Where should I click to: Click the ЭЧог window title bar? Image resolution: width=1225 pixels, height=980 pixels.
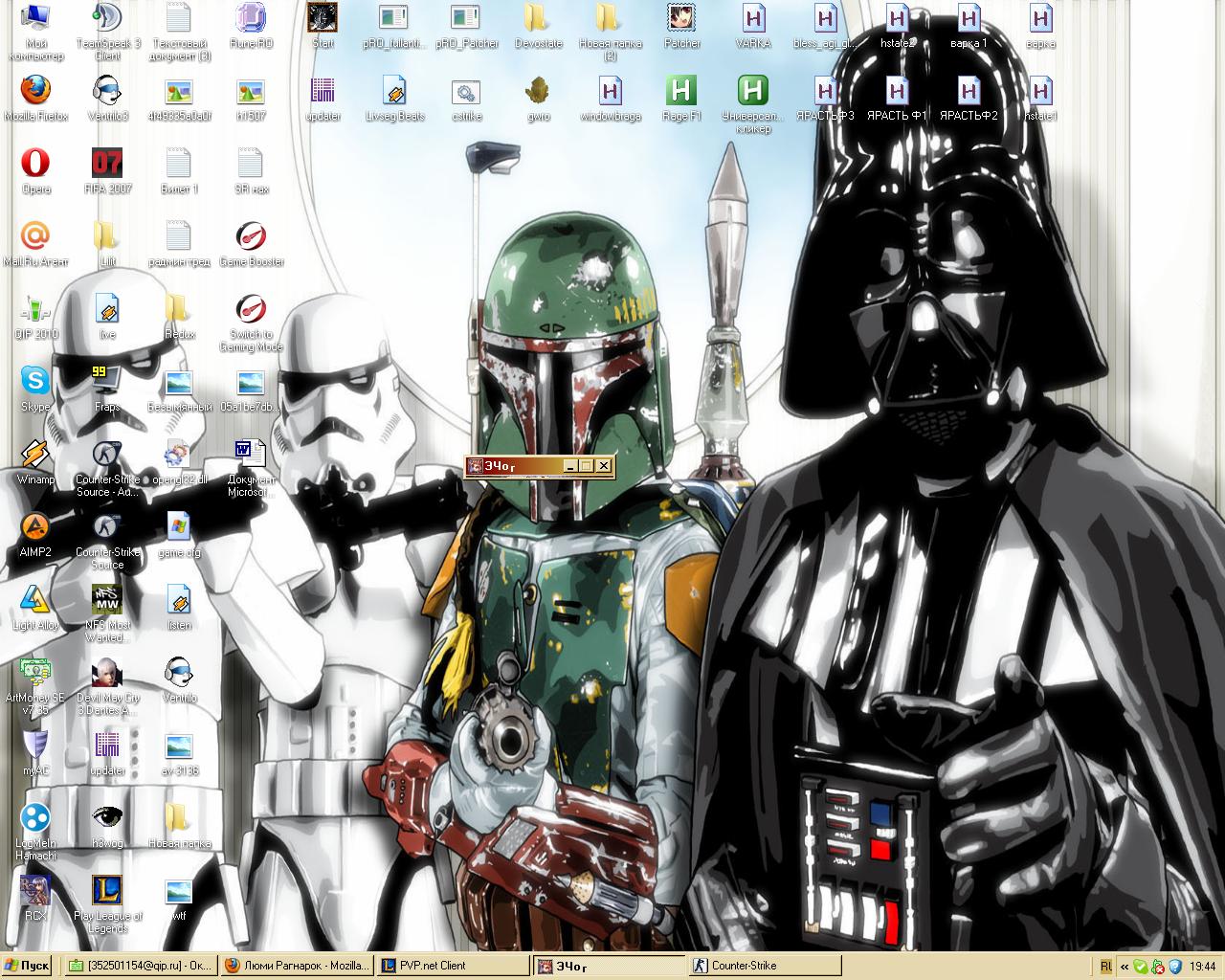[539, 466]
